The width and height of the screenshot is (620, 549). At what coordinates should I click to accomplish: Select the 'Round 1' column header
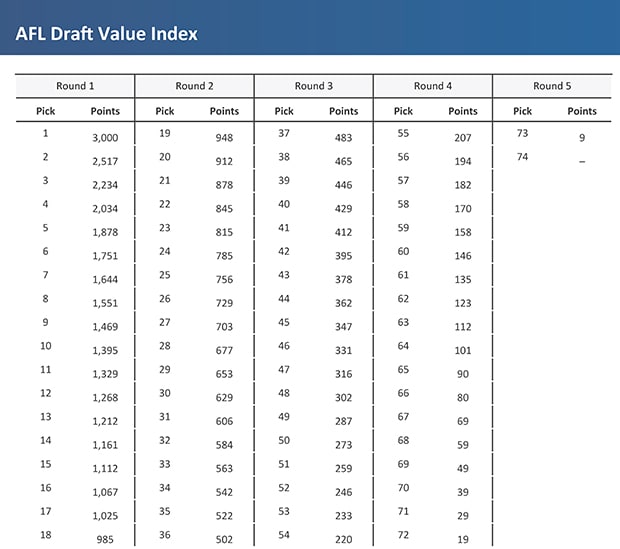pos(75,86)
